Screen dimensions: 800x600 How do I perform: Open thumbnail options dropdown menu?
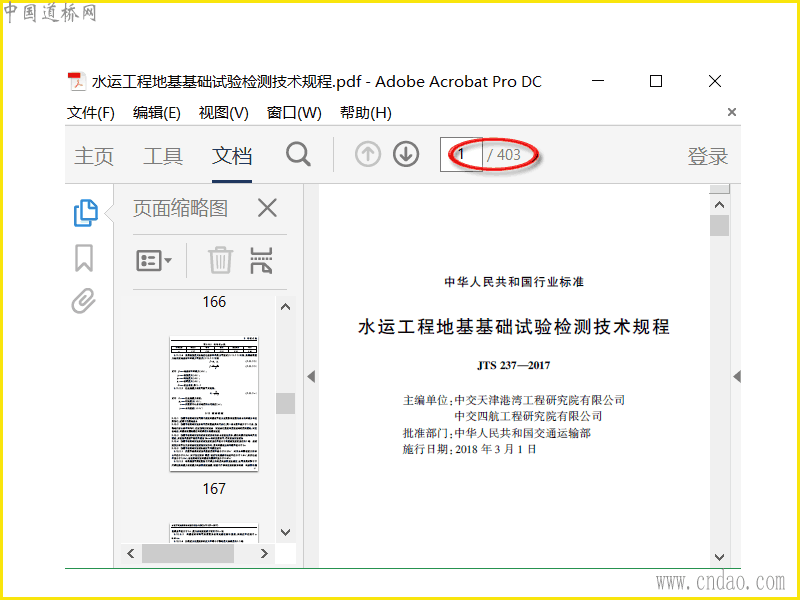[x=154, y=261]
